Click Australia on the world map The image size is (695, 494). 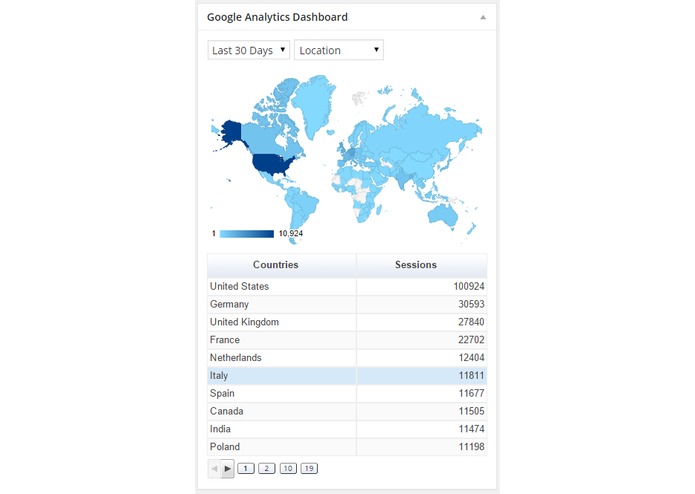[443, 216]
